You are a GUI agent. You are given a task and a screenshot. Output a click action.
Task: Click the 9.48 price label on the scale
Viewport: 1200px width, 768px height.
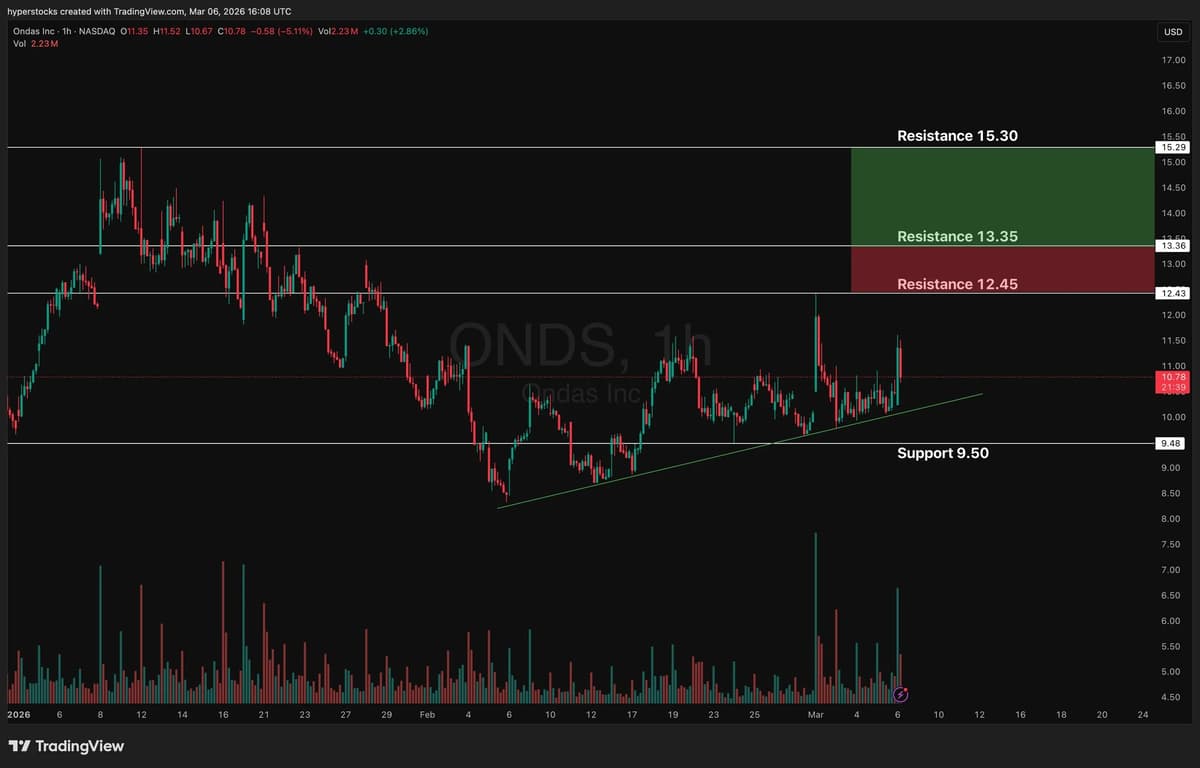point(1169,443)
